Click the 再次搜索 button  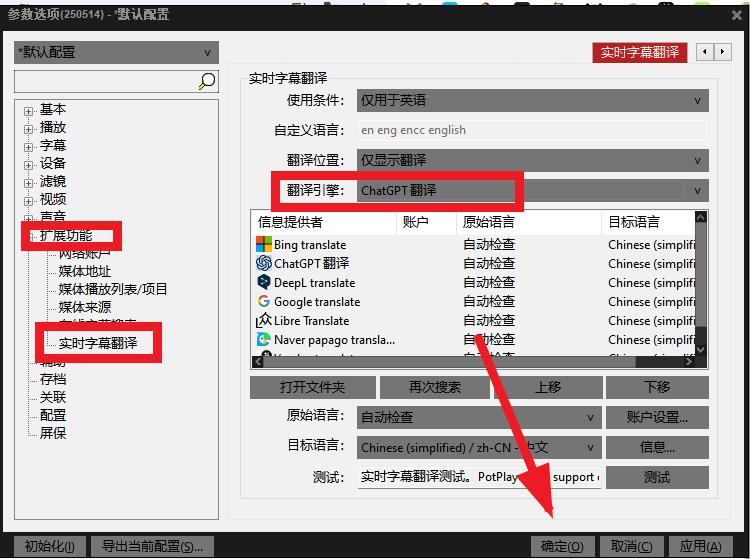click(435, 387)
